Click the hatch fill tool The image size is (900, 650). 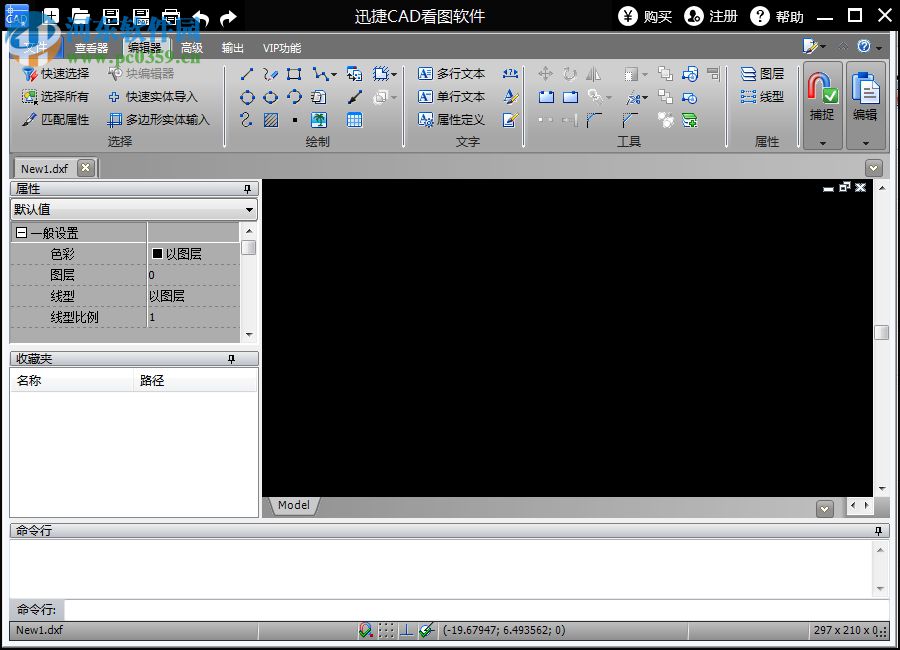(x=271, y=120)
